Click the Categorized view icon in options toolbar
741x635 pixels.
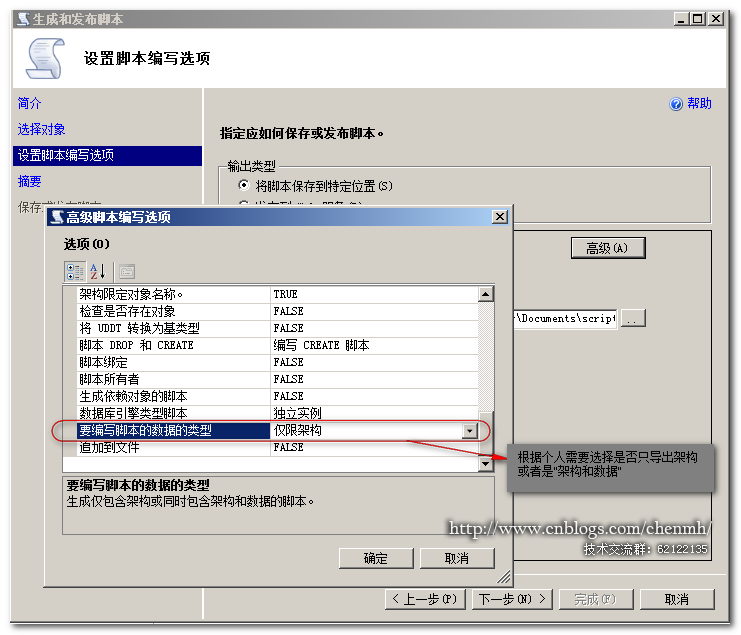coord(75,271)
